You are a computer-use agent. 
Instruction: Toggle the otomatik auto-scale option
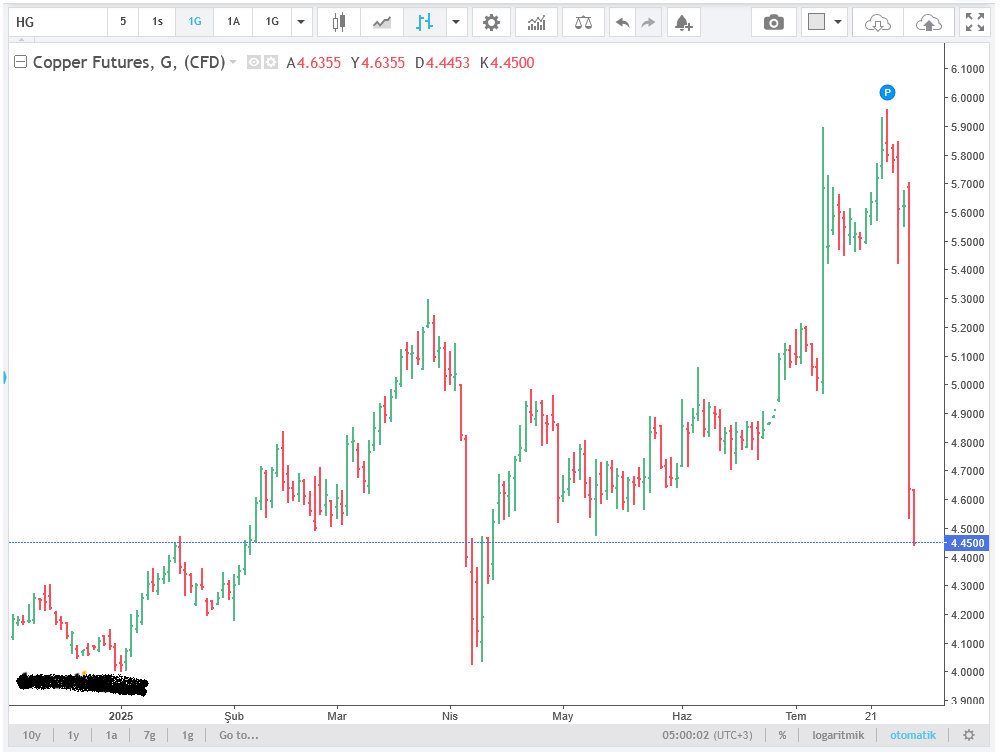click(913, 735)
